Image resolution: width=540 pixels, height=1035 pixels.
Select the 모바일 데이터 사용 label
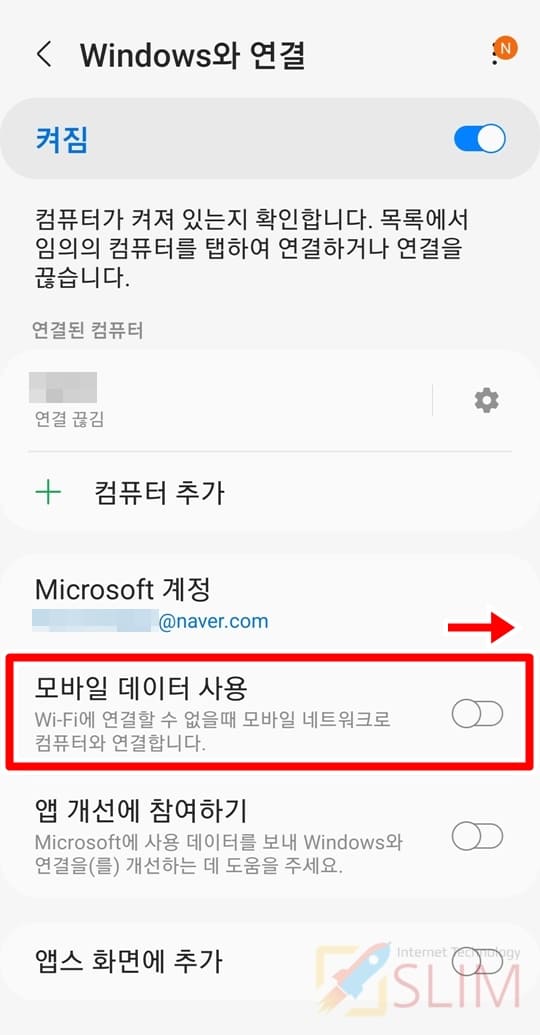tap(140, 689)
